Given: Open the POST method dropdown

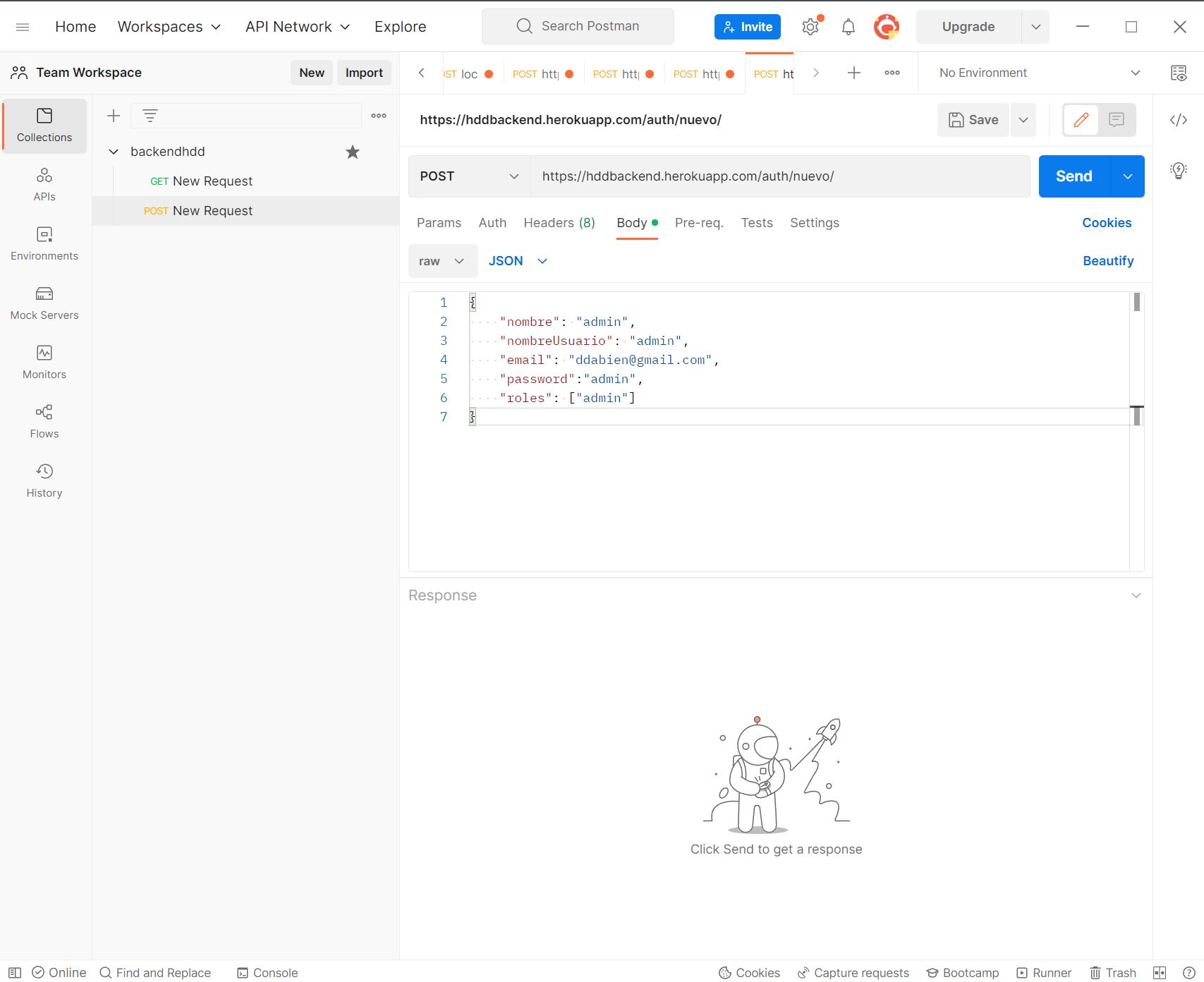Looking at the screenshot, I should pyautogui.click(x=470, y=176).
